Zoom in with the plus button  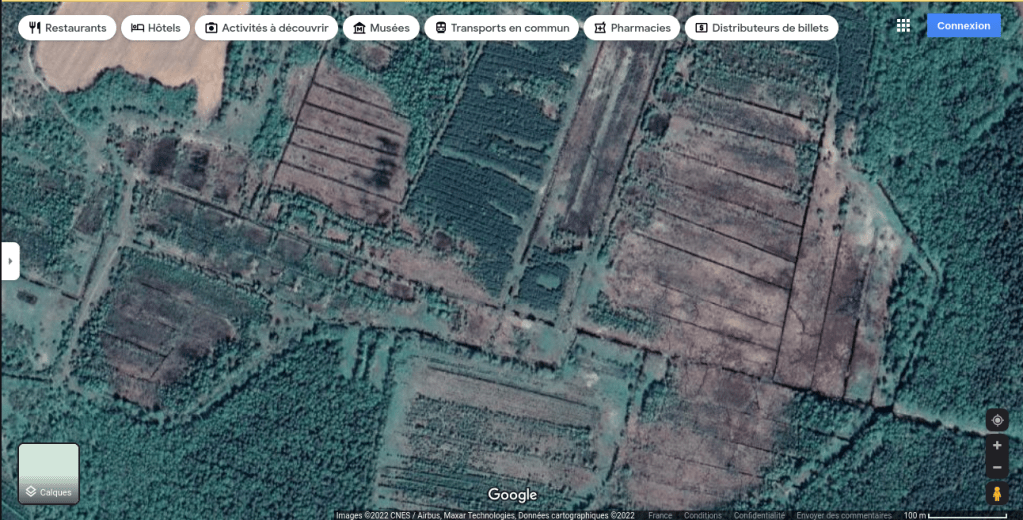coord(996,446)
